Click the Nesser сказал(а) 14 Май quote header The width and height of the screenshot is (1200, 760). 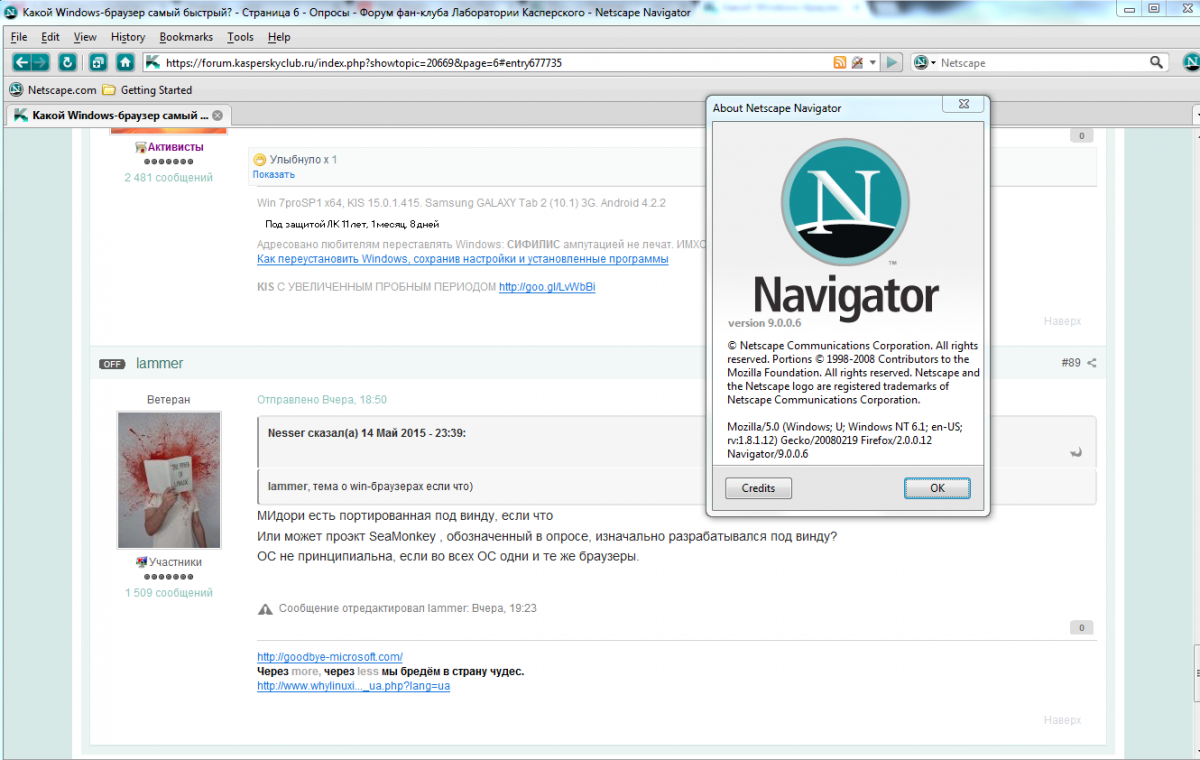click(367, 433)
